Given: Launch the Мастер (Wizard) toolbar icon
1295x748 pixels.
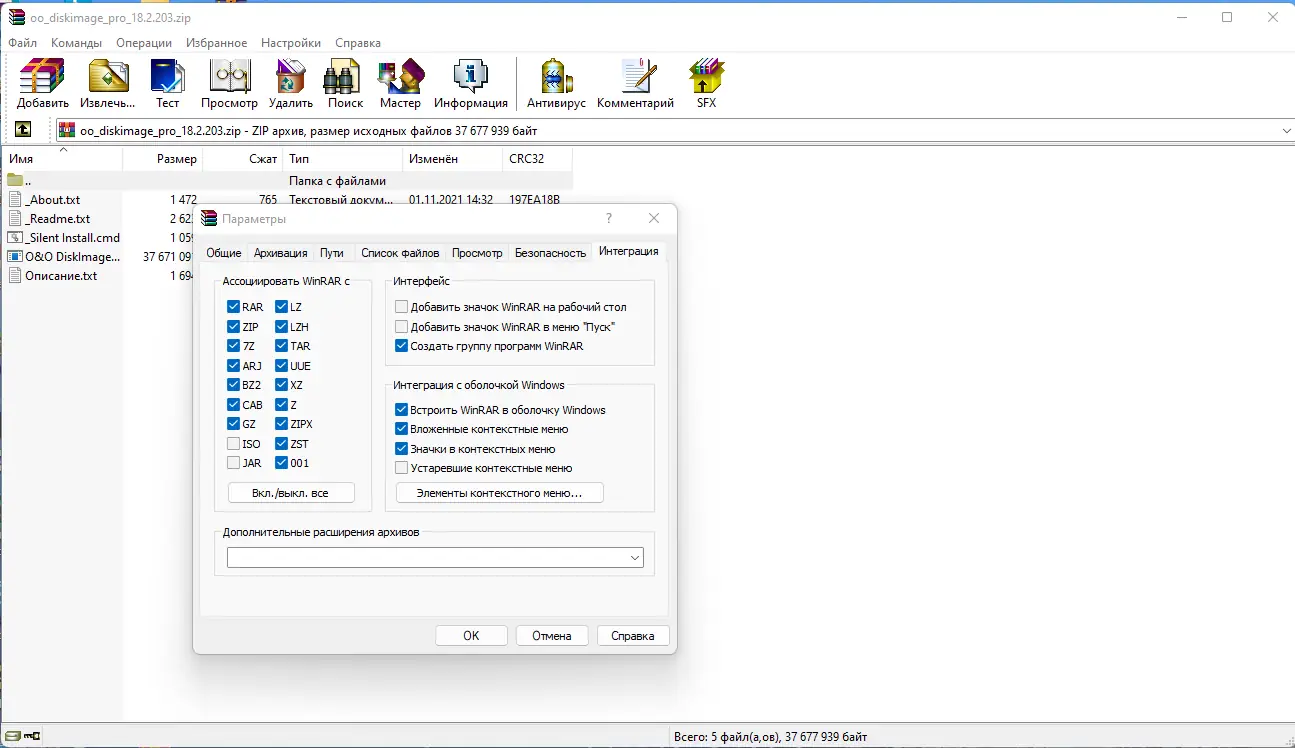Looking at the screenshot, I should coord(400,77).
